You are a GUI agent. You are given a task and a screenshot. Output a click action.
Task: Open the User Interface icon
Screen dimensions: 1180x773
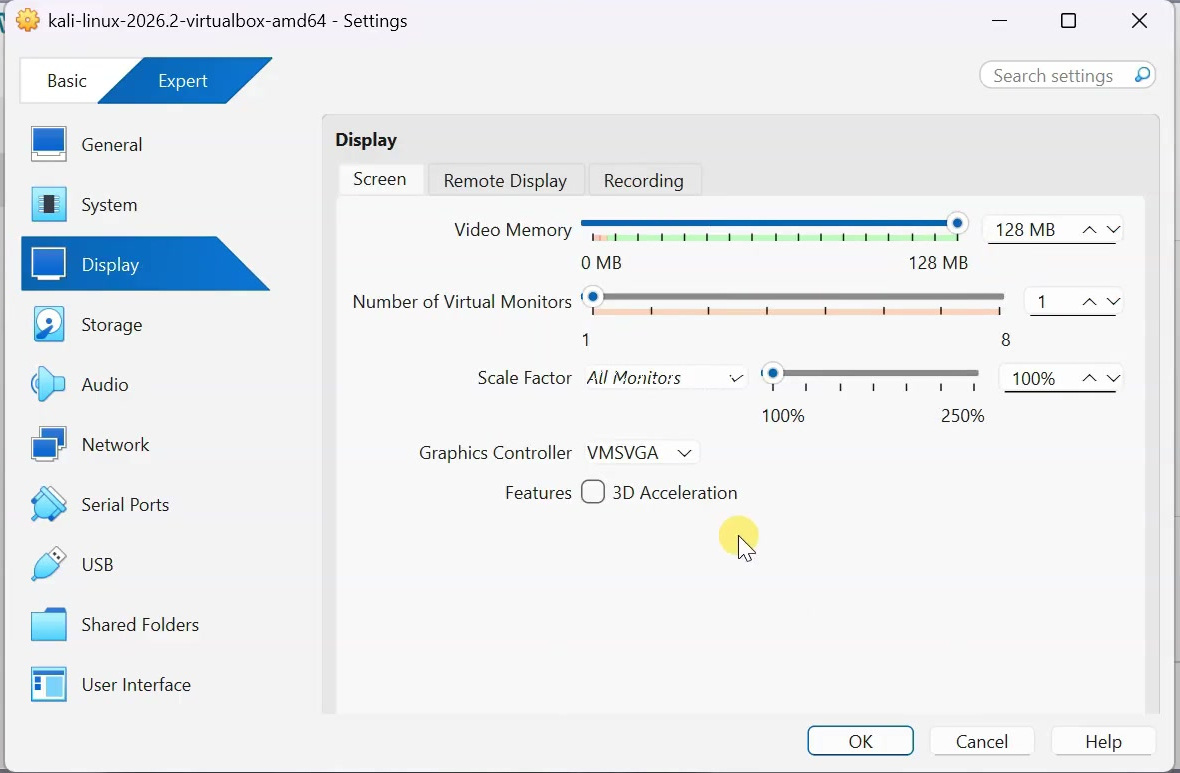[48, 684]
